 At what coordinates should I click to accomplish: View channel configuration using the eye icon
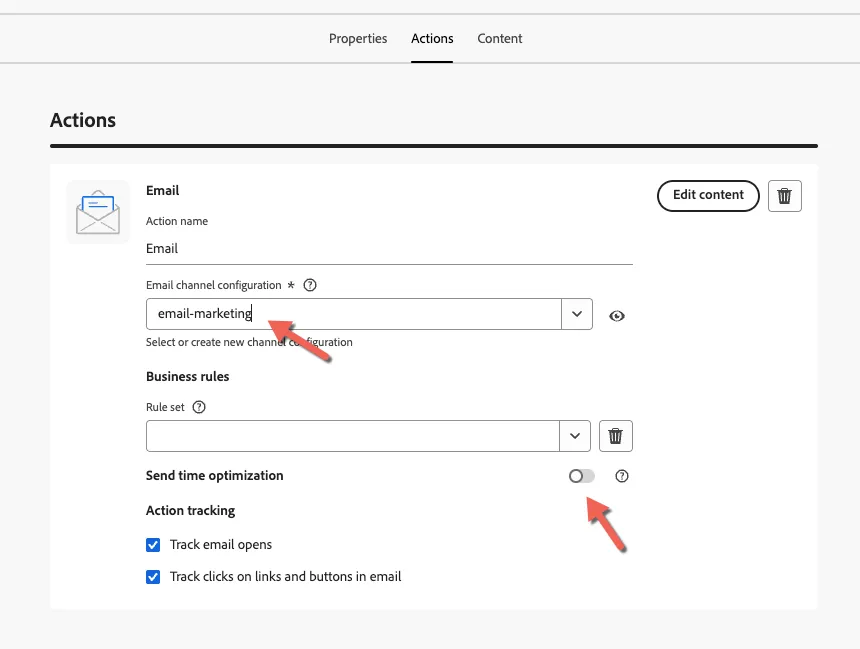tap(616, 316)
